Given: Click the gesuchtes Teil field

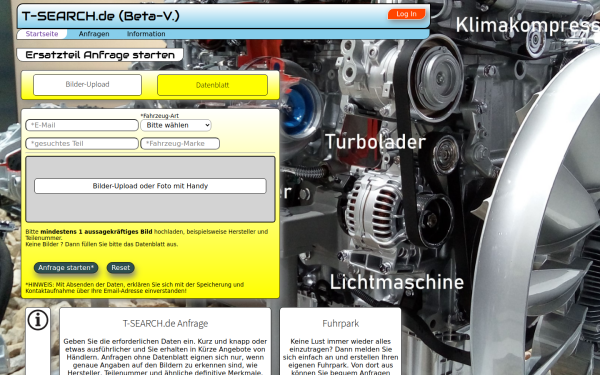Looking at the screenshot, I should (x=82, y=143).
